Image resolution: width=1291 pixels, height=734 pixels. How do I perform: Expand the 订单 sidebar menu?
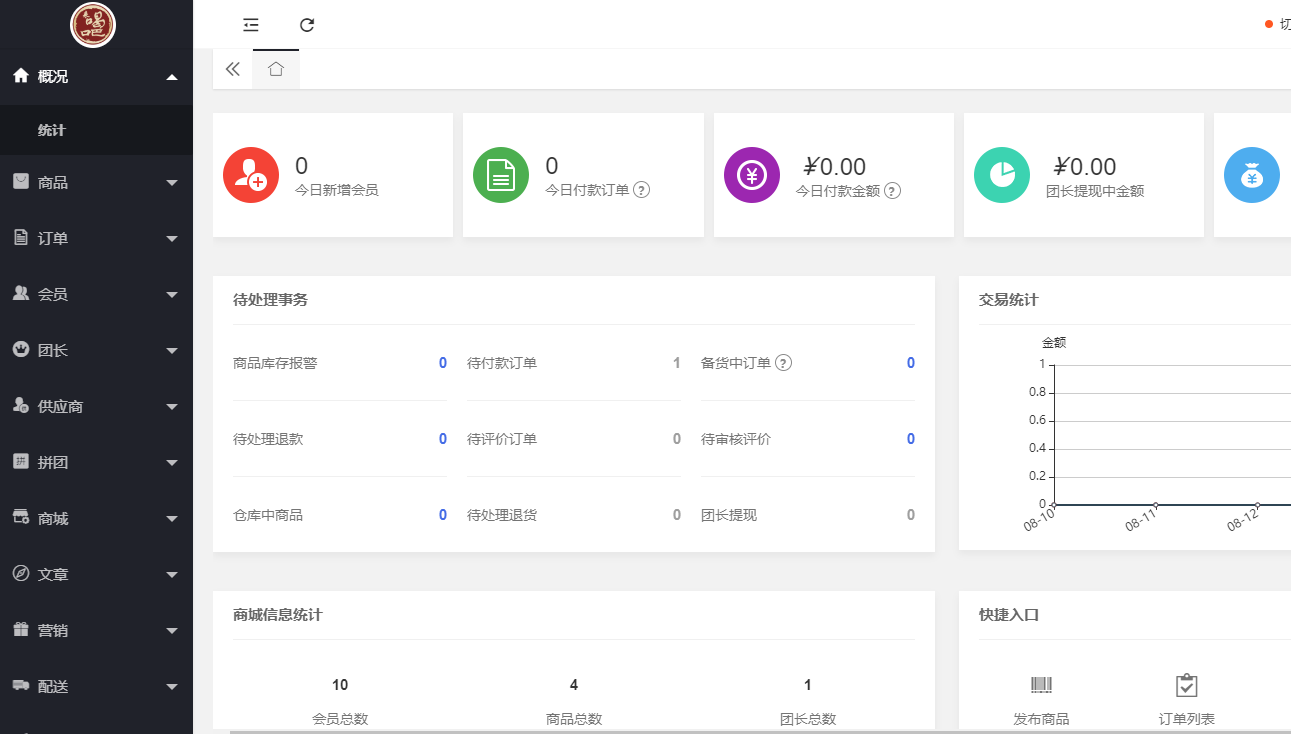pyautogui.click(x=96, y=238)
